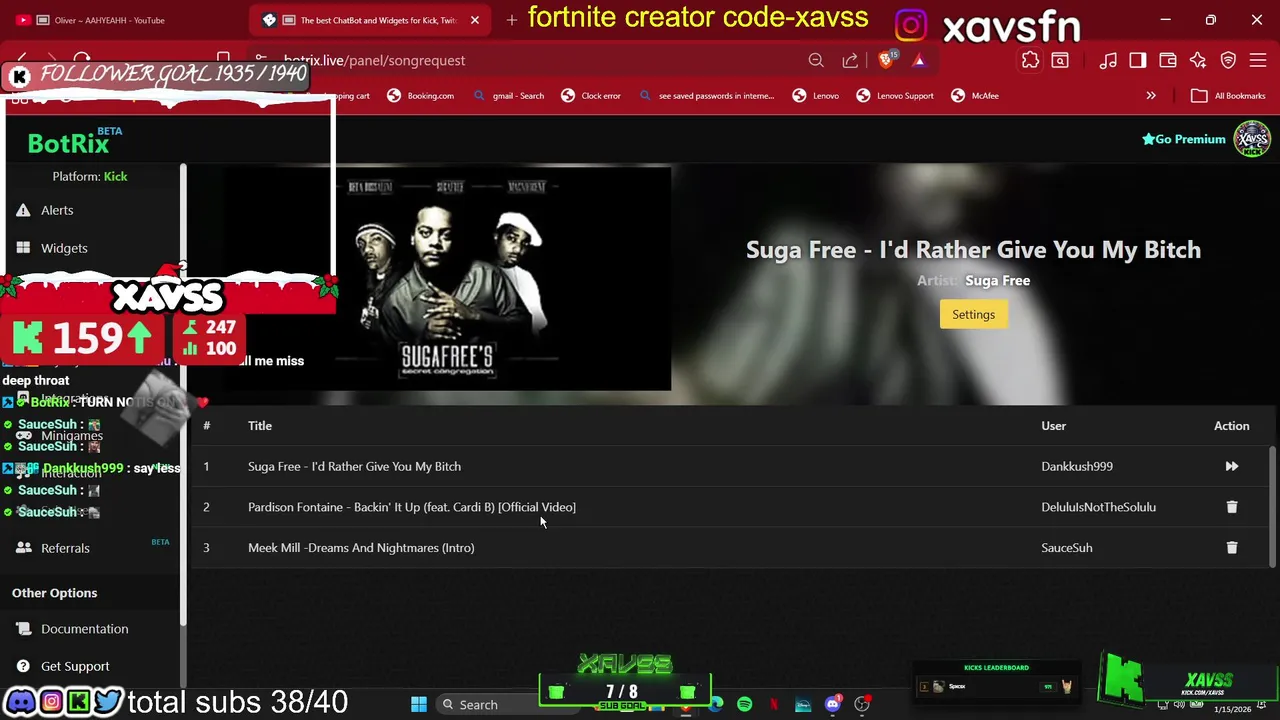The image size is (1280, 720).
Task: Click the Action column header
Action: point(1232,426)
